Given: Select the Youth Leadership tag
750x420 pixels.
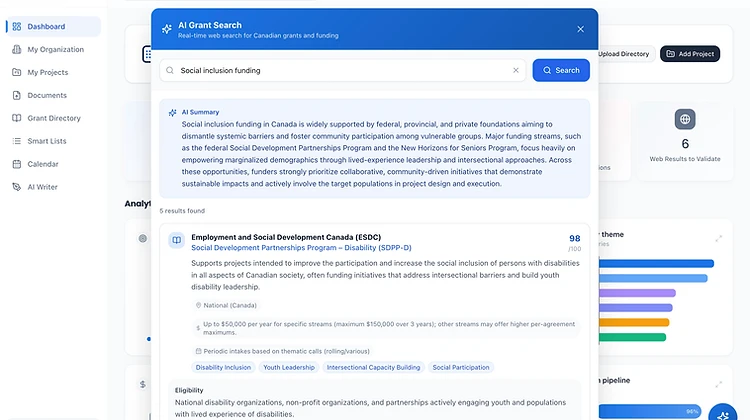Looking at the screenshot, I should coord(289,367).
